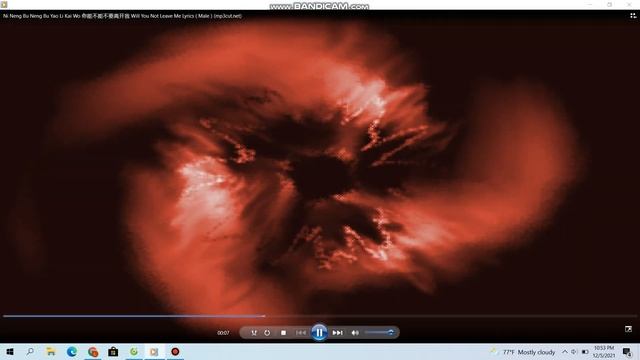Open Google Chrome from the taskbar
Screen dimensions: 640x360
tap(93, 352)
